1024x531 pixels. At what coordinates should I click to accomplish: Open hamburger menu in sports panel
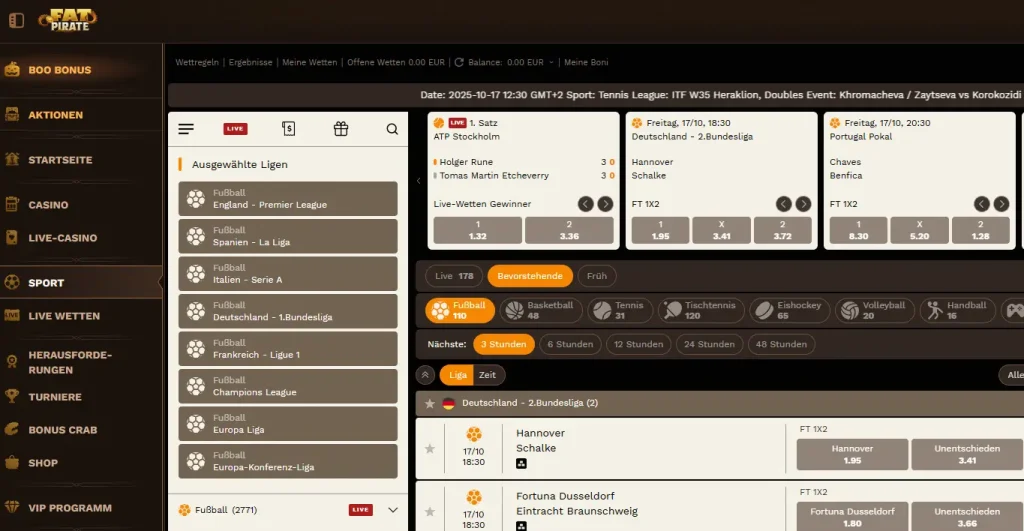[186, 129]
